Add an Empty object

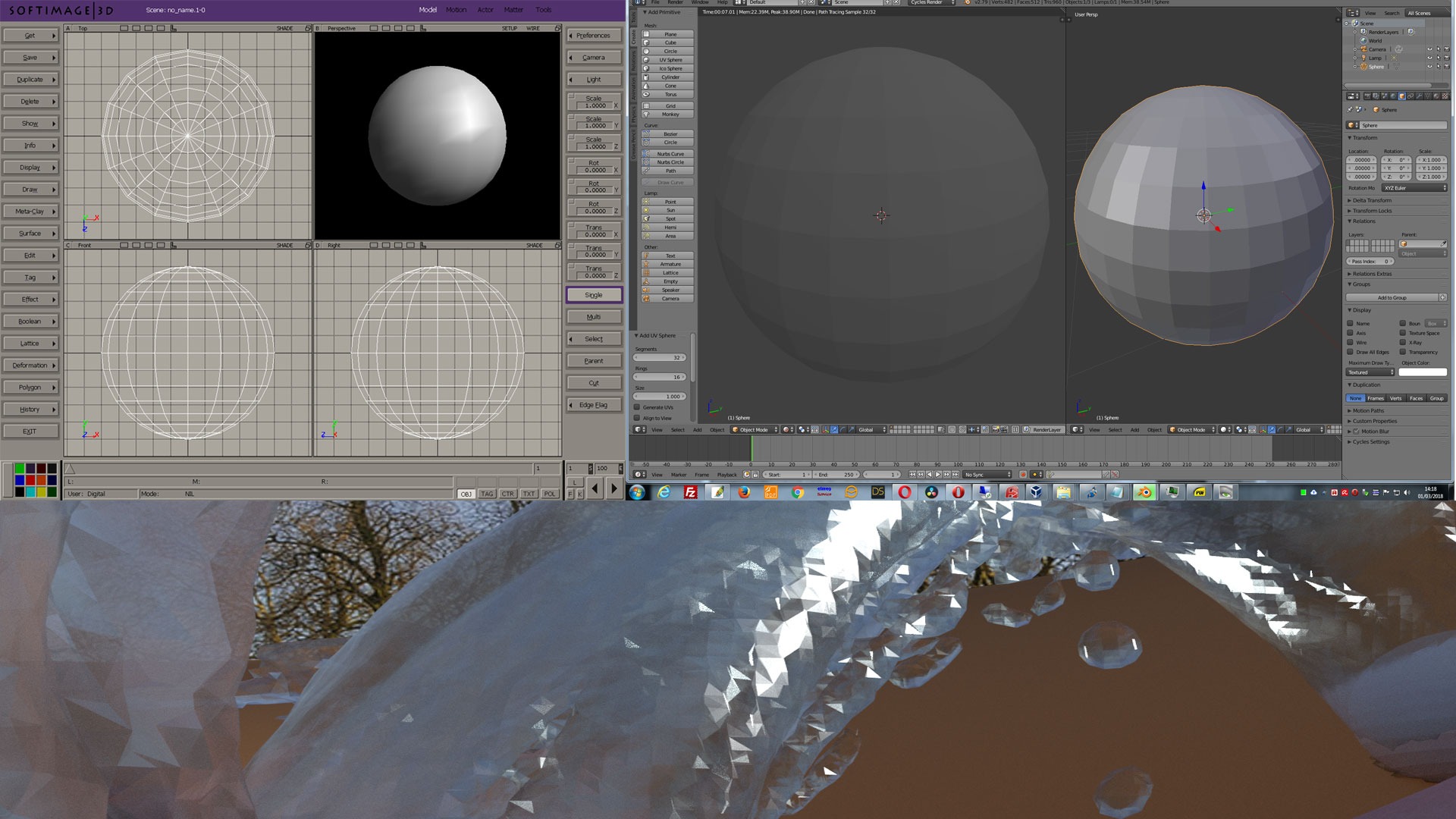click(x=668, y=281)
